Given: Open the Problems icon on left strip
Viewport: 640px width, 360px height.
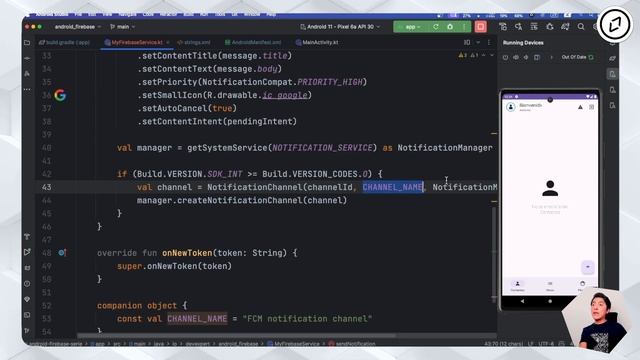Looking at the screenshot, I should click(27, 283).
